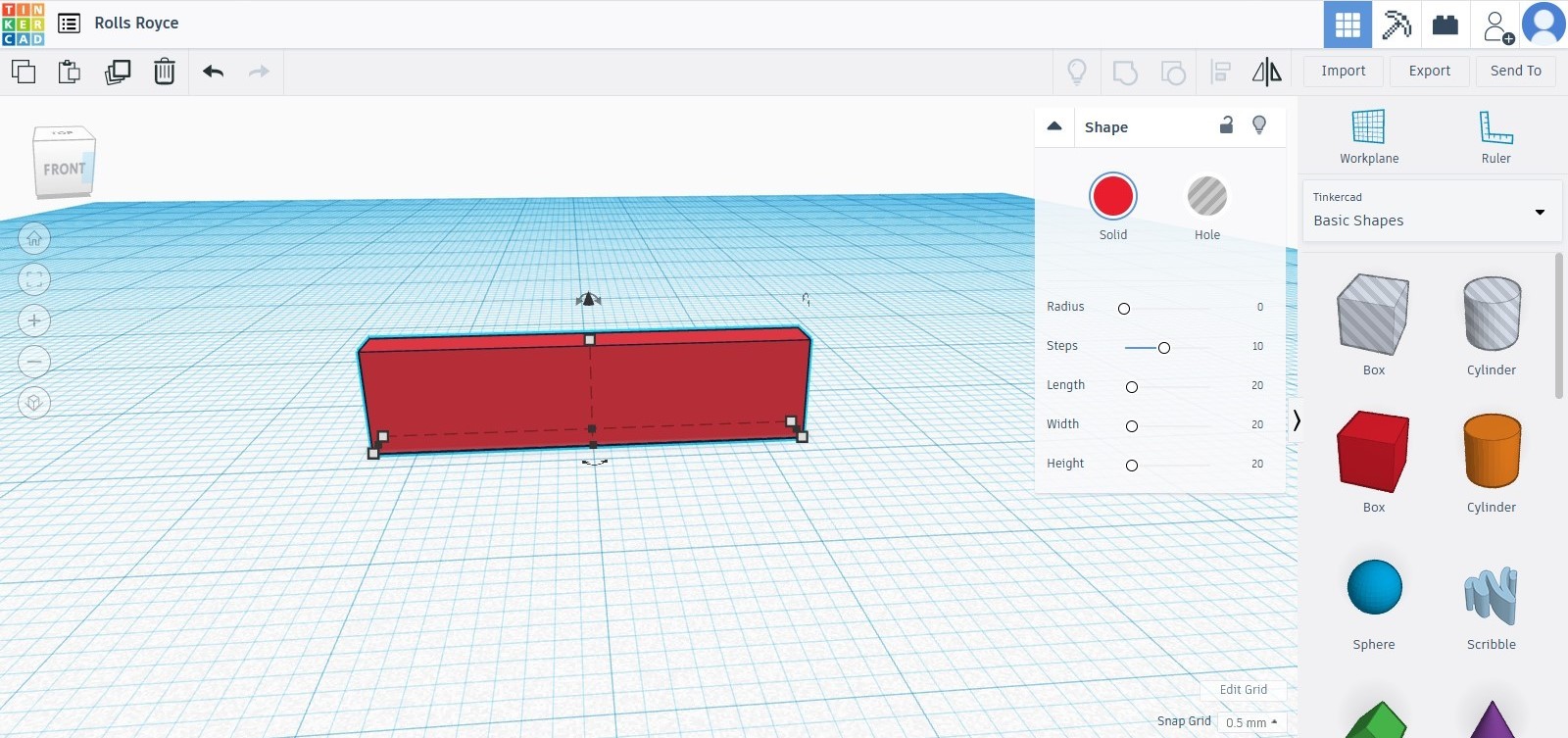Image resolution: width=1568 pixels, height=738 pixels.
Task: Open the Snap Grid size dropdown
Action: pyautogui.click(x=1250, y=722)
